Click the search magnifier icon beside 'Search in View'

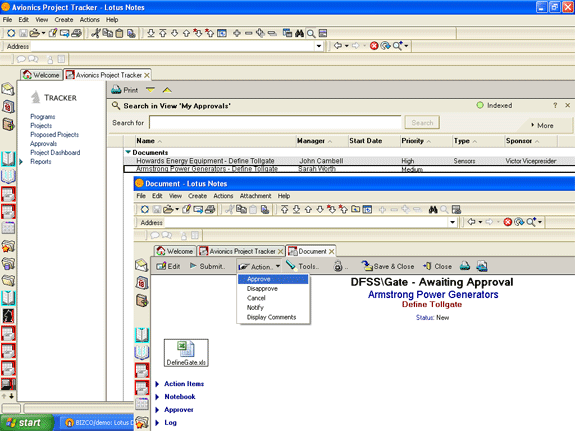(116, 106)
